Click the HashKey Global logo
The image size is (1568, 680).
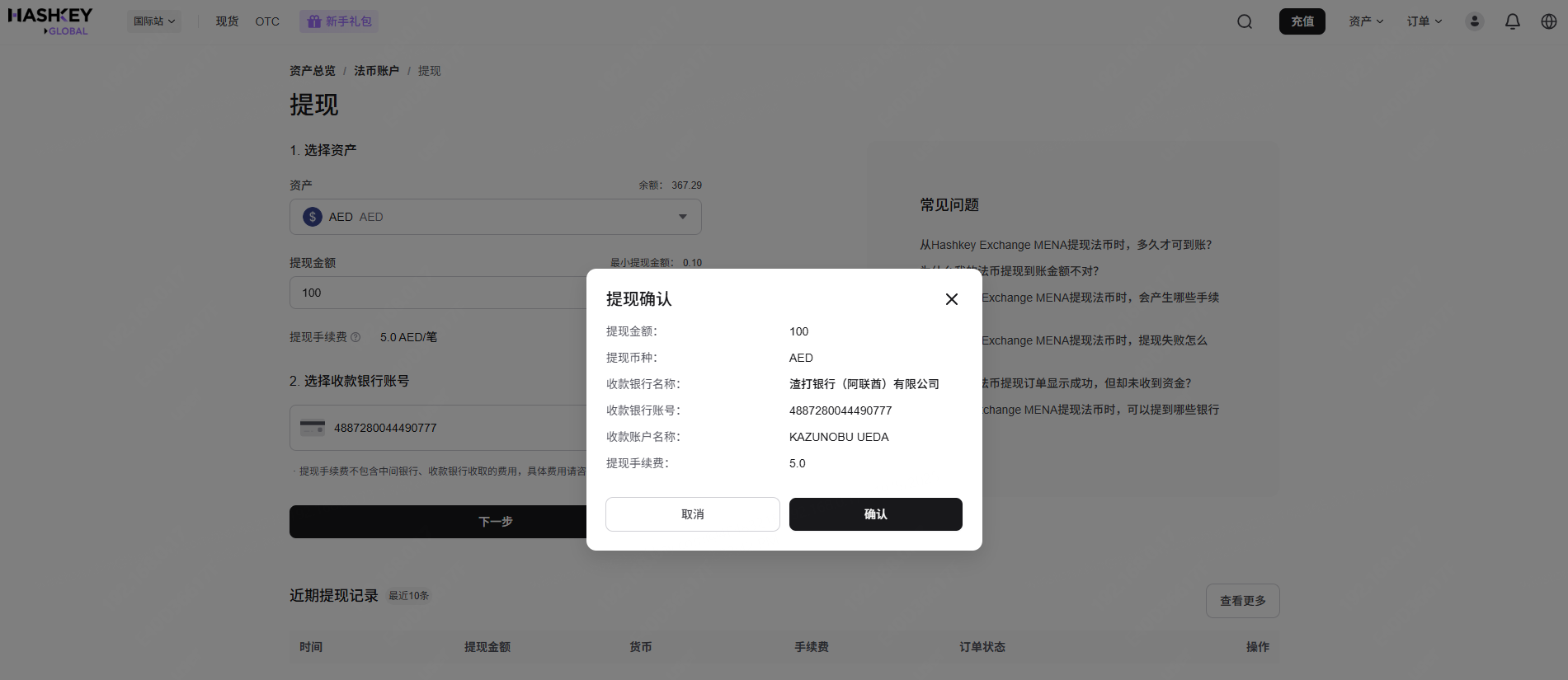click(49, 21)
